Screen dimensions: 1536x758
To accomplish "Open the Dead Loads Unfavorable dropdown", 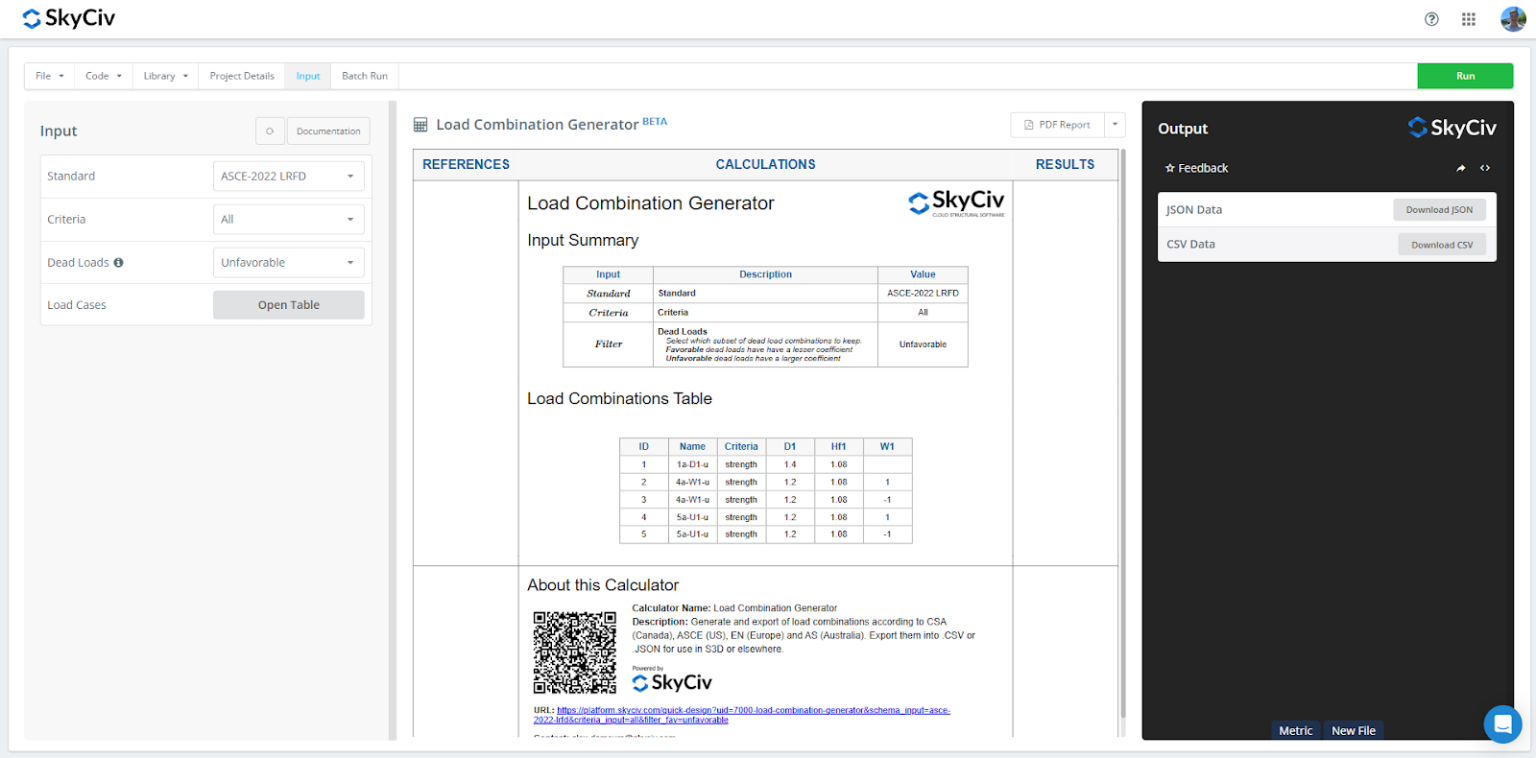I will click(288, 263).
